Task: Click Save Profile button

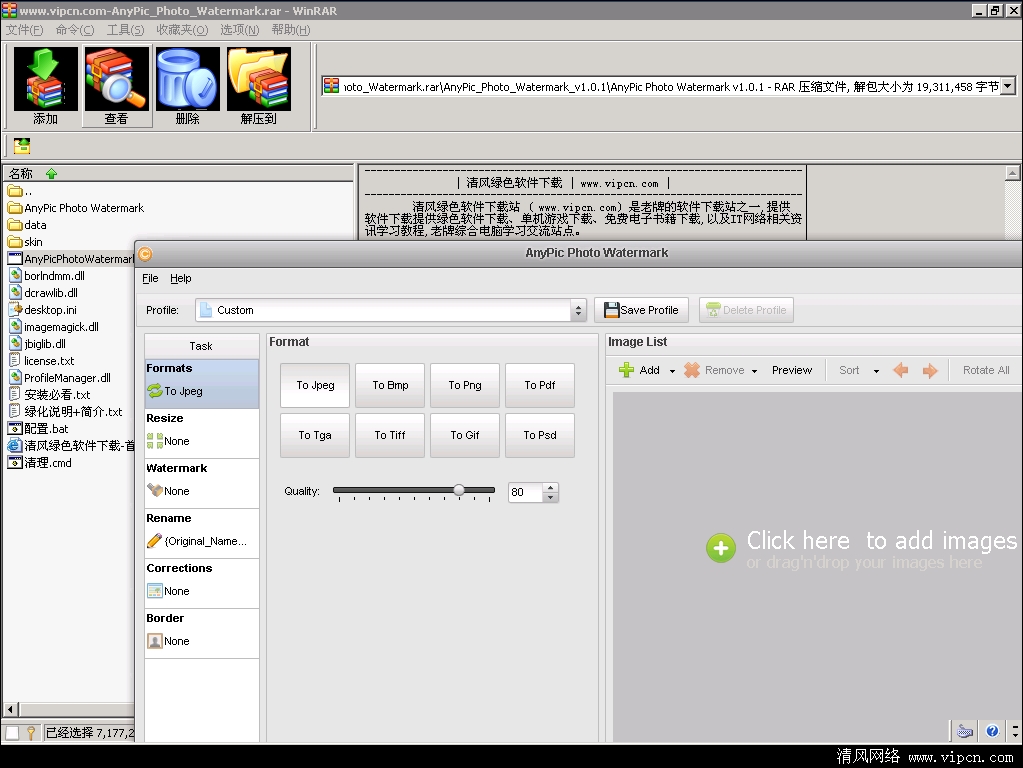Action: [641, 310]
